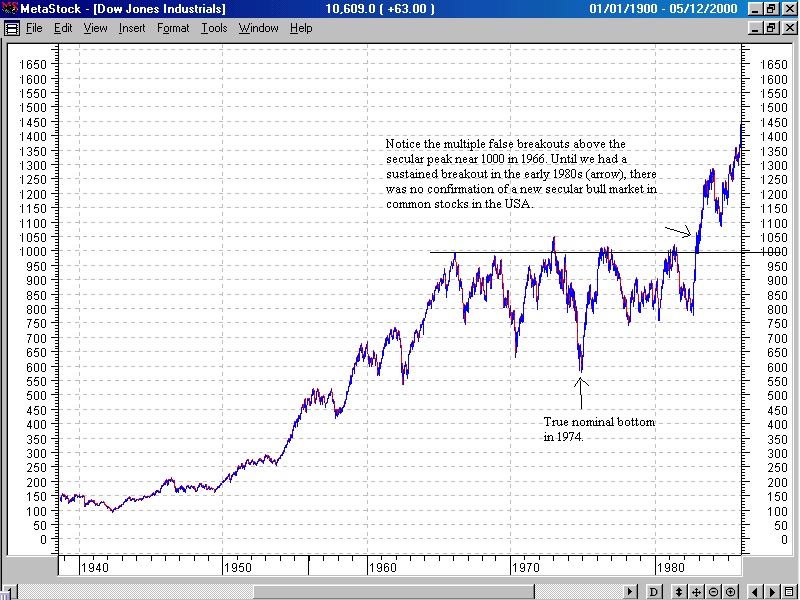Click the horizontal scrollbar right arrow
This screenshot has width=800, height=600.
631,592
